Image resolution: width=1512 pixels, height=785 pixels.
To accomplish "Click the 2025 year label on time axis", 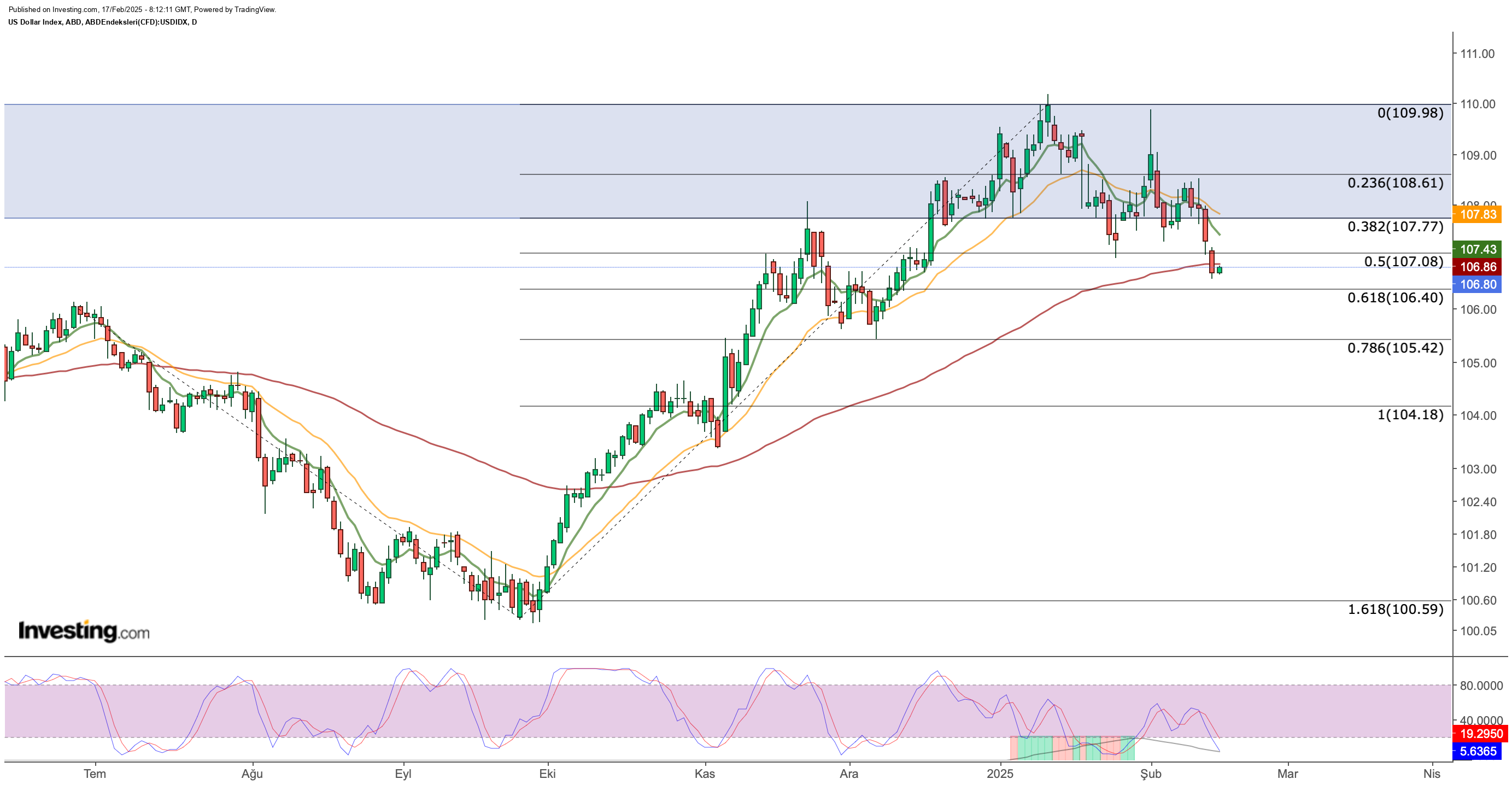I will [x=1000, y=774].
